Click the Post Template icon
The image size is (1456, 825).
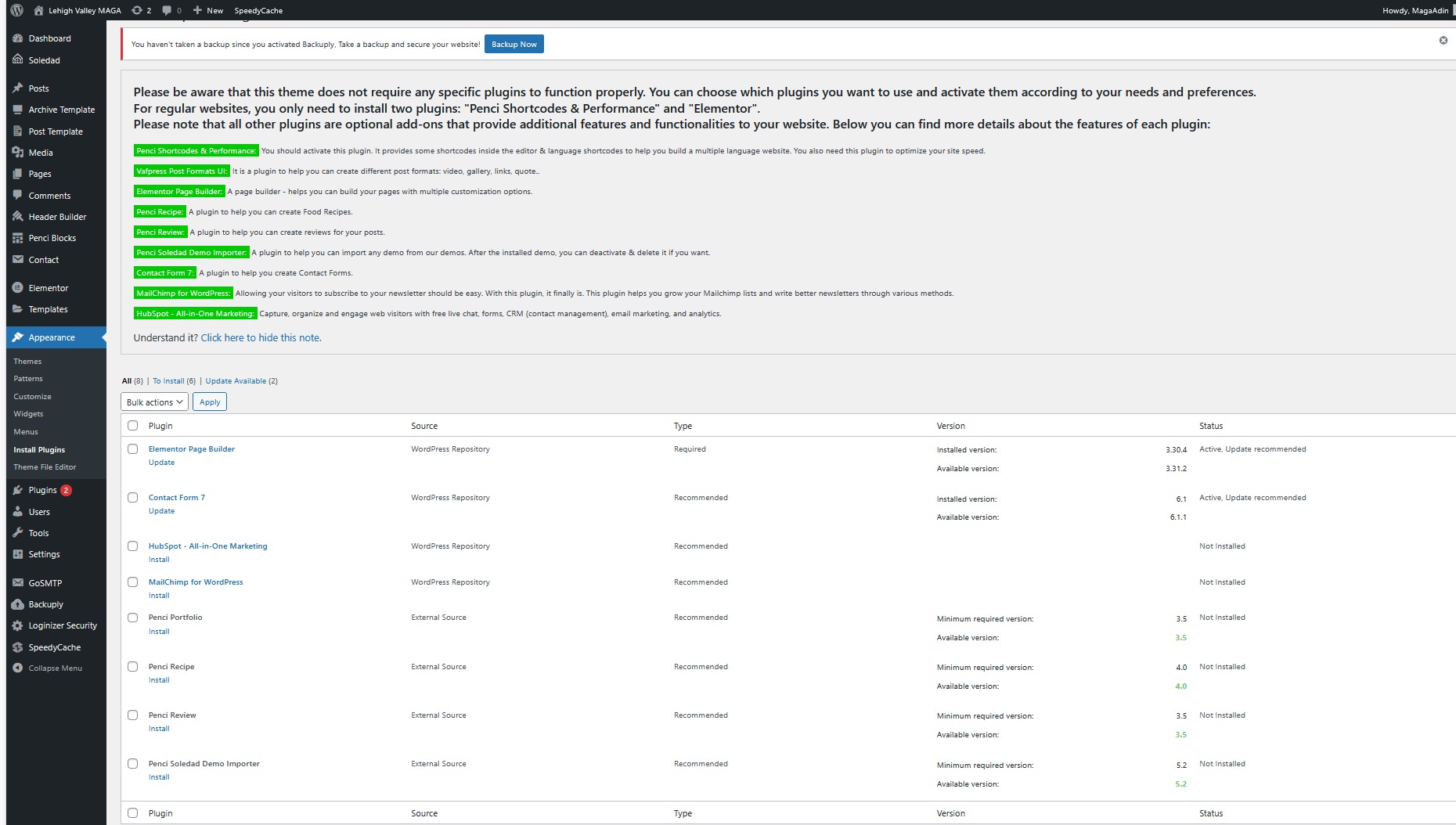tap(18, 131)
